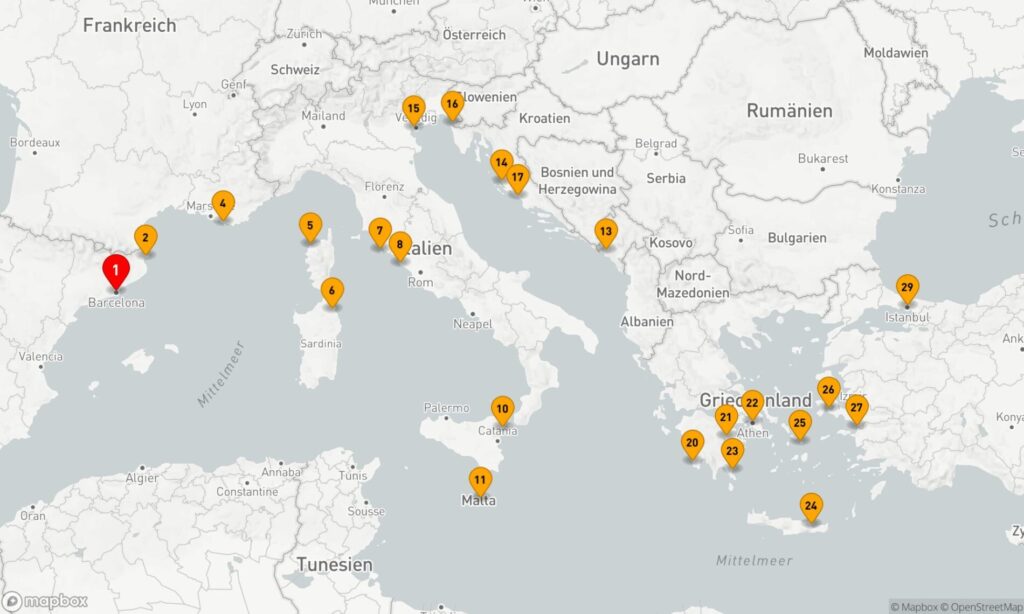Screen dimensions: 1024x614
Task: Select marker 22 at Athens
Action: pos(752,403)
